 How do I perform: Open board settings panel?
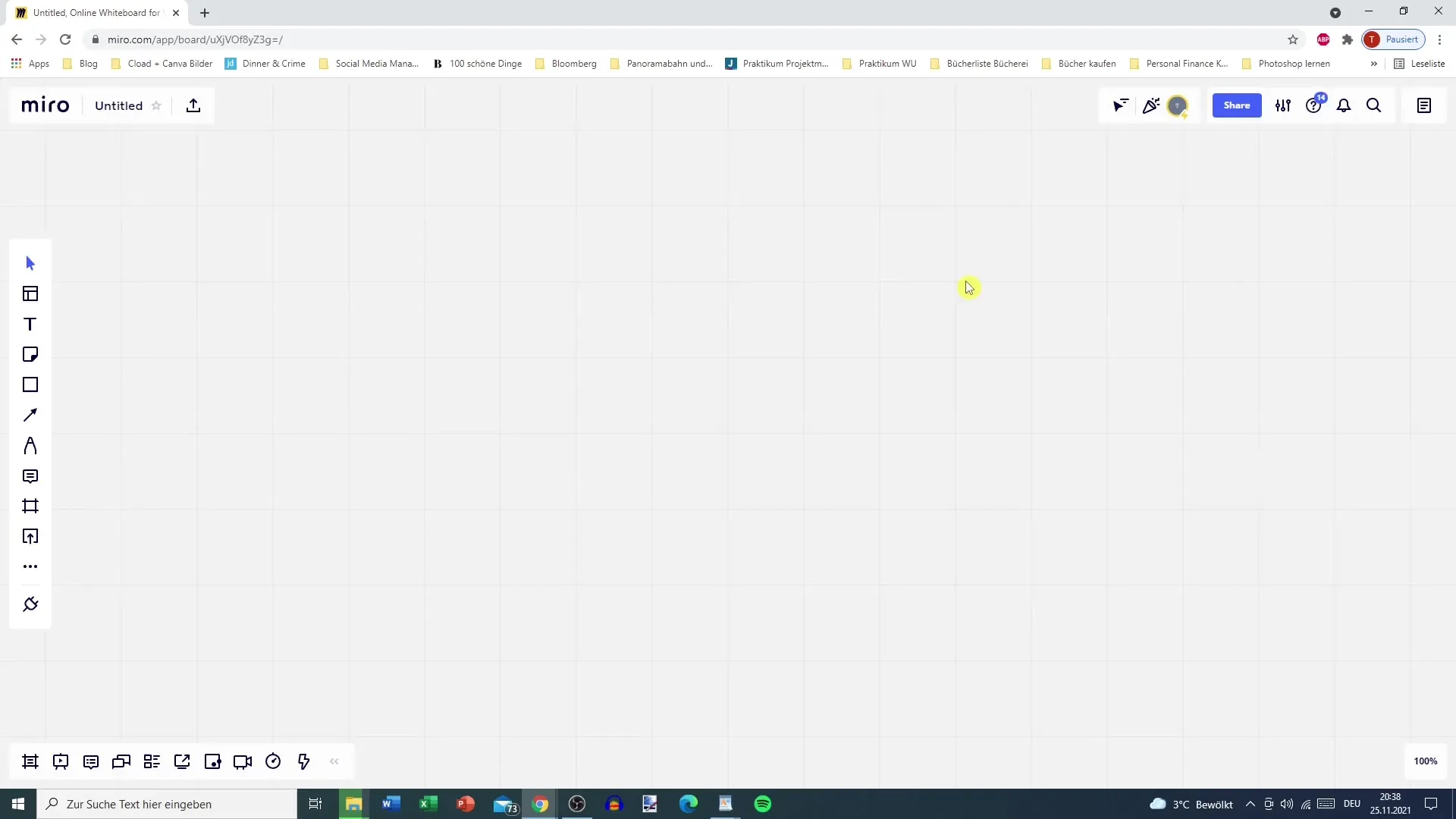1283,106
